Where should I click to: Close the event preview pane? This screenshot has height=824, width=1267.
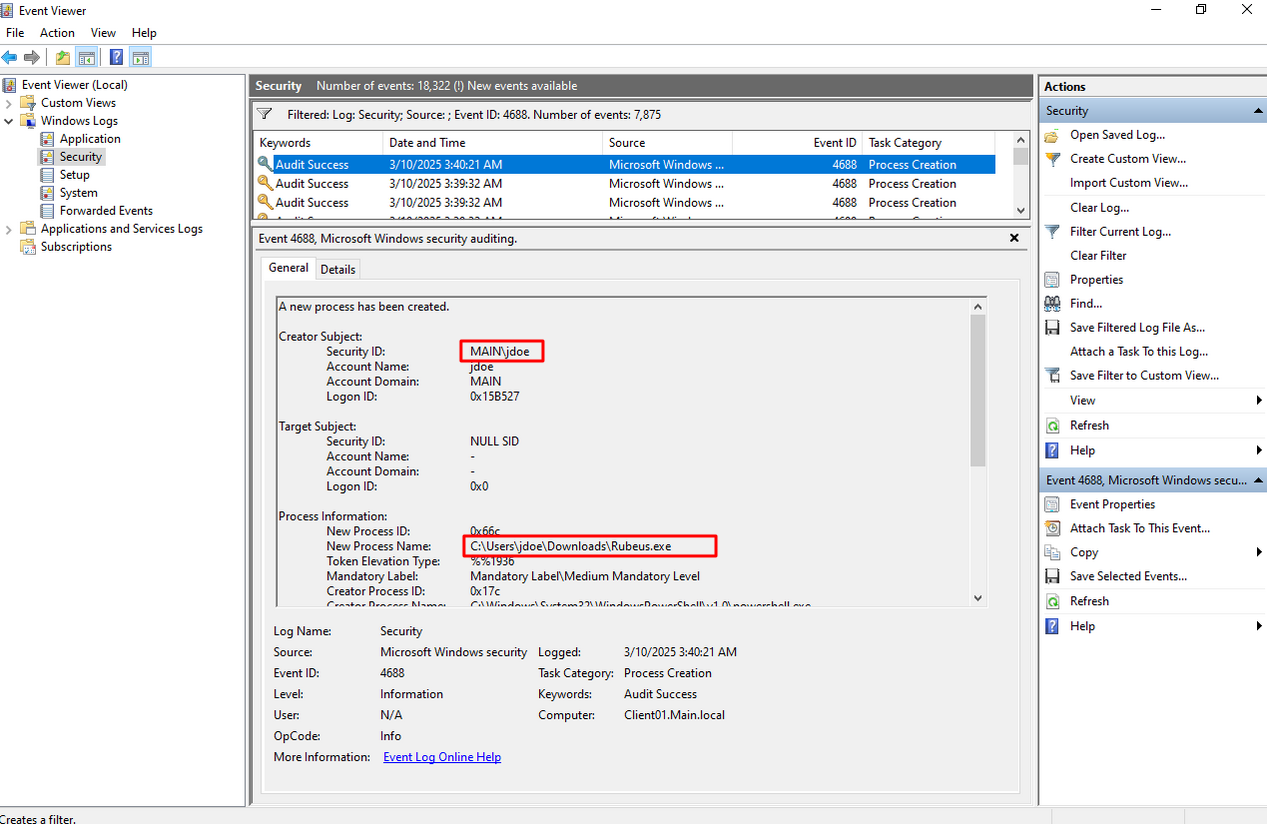pyautogui.click(x=1014, y=239)
